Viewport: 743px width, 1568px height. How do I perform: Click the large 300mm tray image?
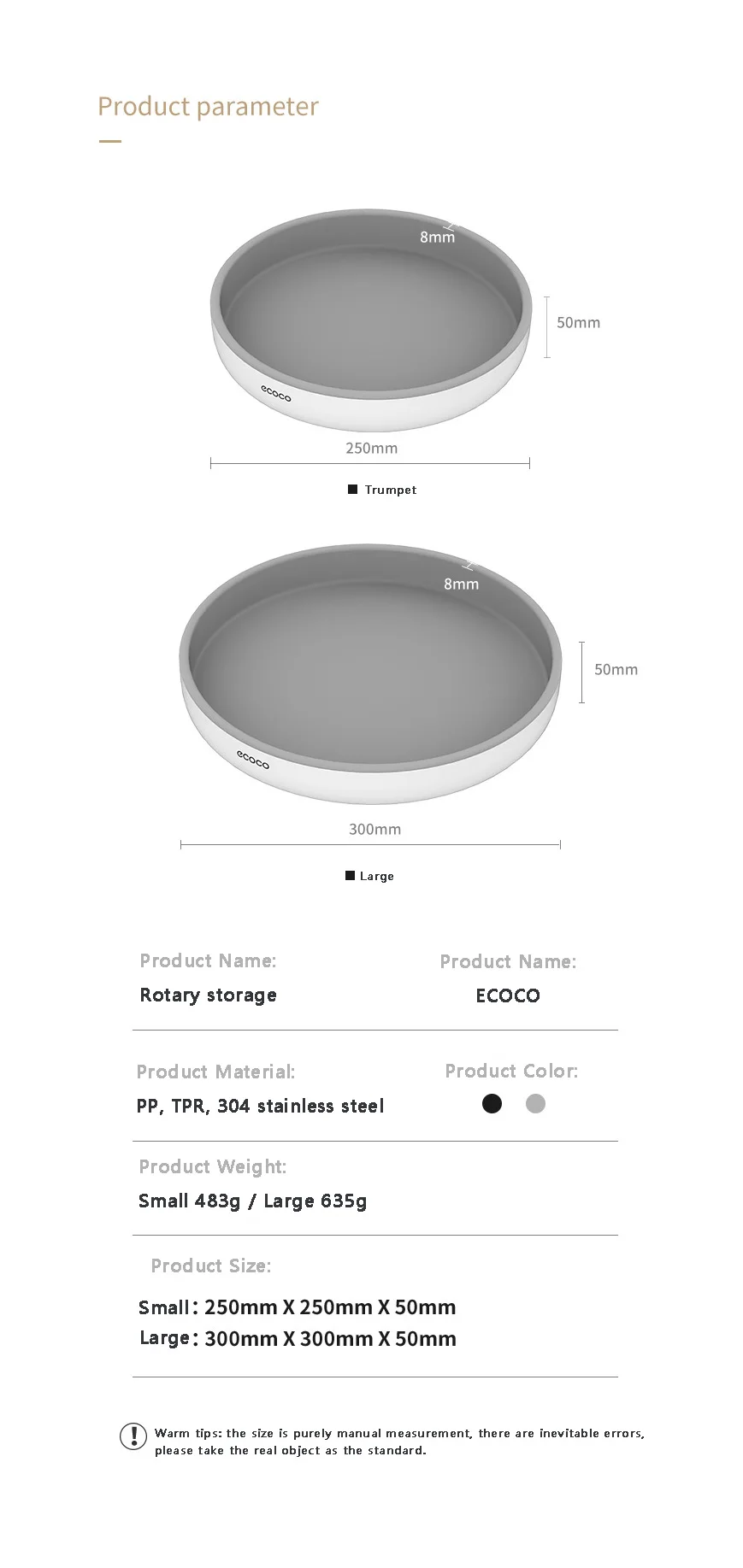370,675
